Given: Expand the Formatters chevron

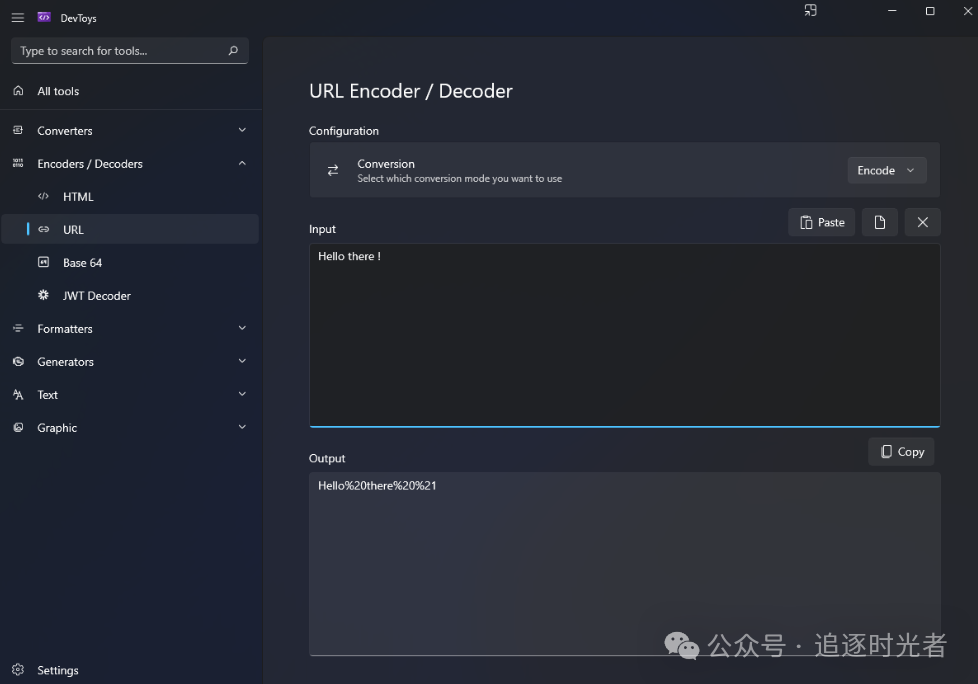Looking at the screenshot, I should pyautogui.click(x=242, y=328).
